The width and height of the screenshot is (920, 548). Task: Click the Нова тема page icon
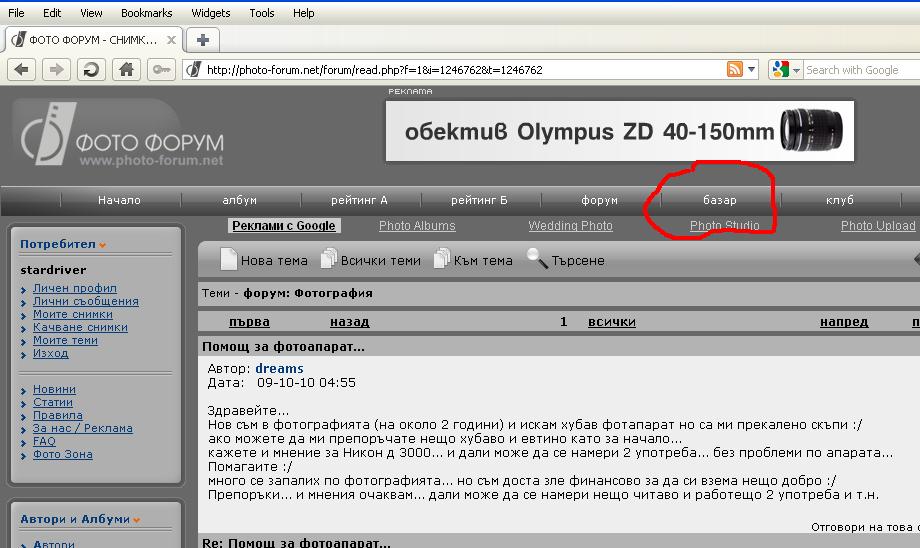tap(228, 260)
